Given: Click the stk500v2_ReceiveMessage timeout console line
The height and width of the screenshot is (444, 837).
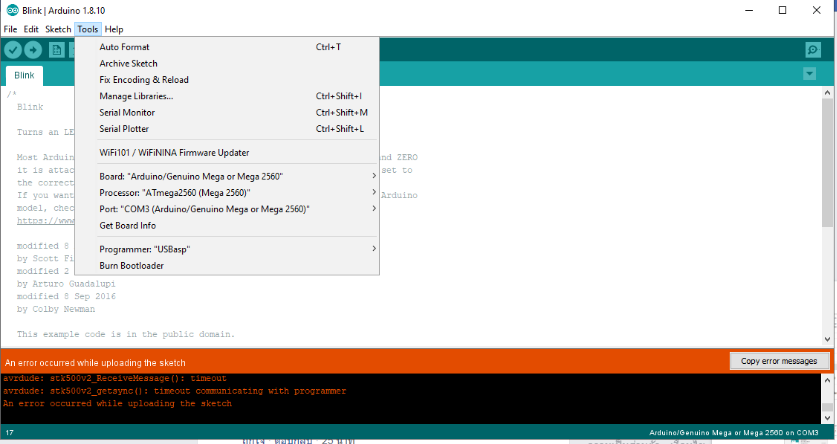Looking at the screenshot, I should [x=115, y=378].
